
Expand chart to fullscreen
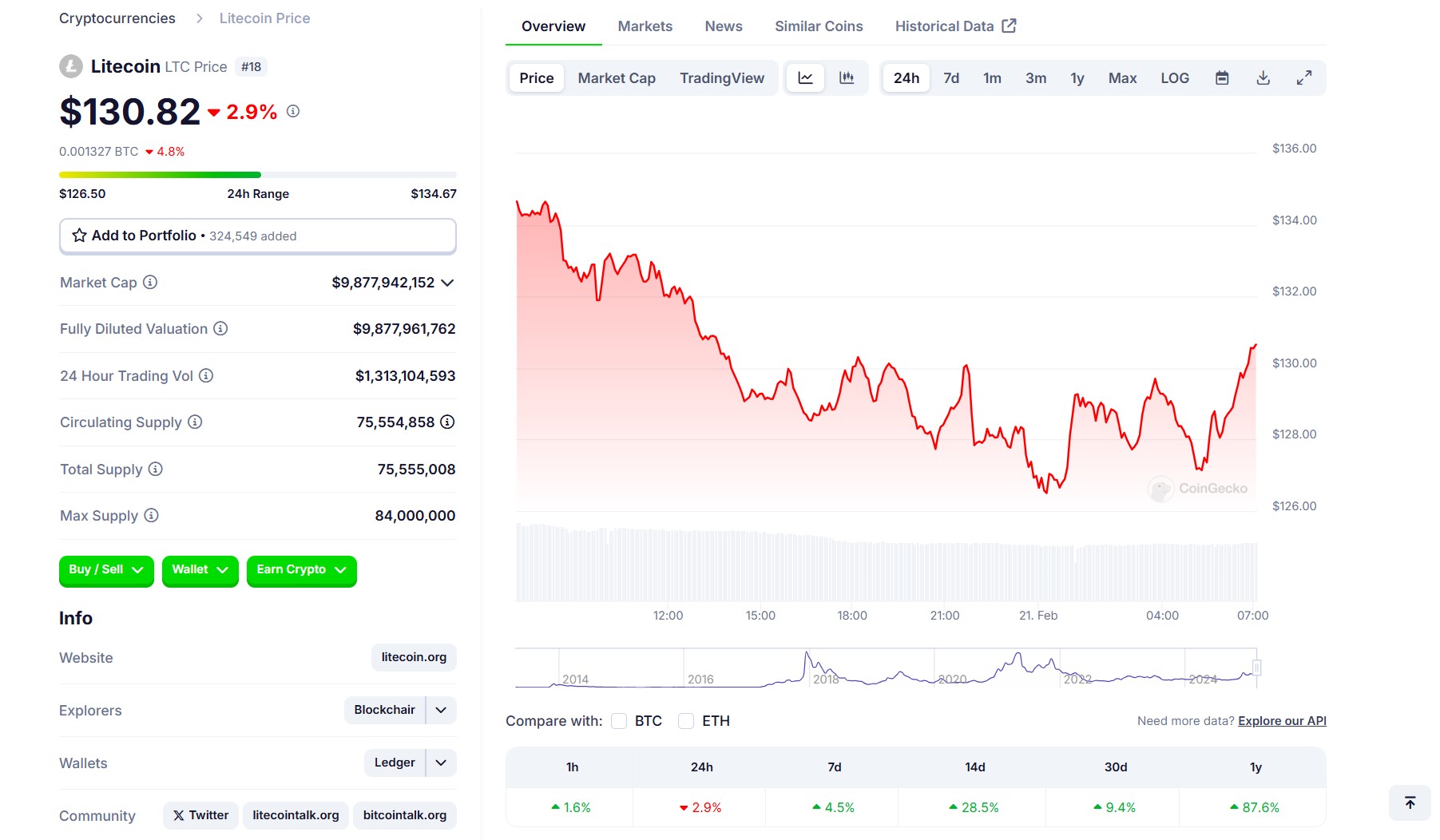tap(1303, 78)
